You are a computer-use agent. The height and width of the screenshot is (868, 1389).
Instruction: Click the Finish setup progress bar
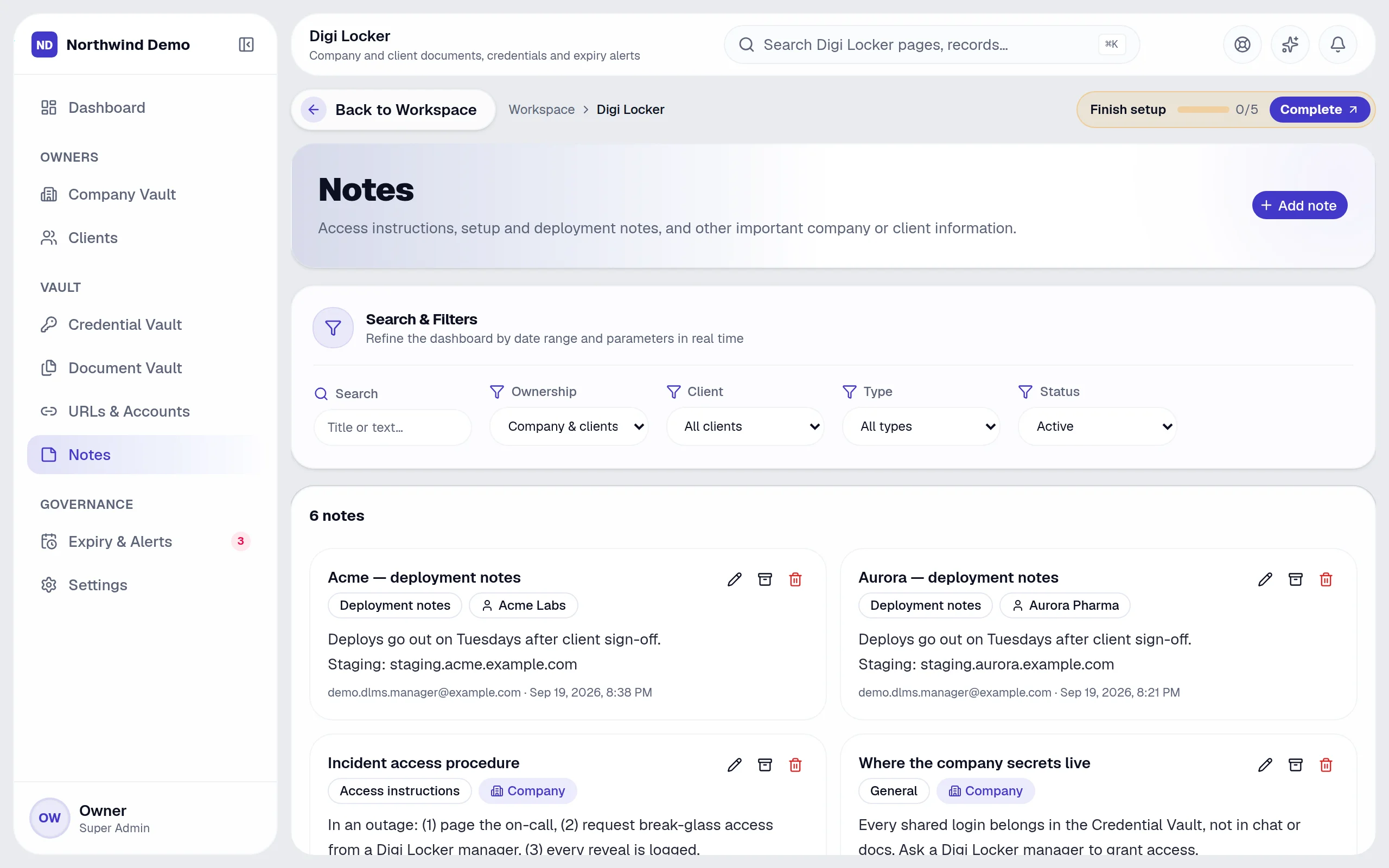(x=1203, y=110)
